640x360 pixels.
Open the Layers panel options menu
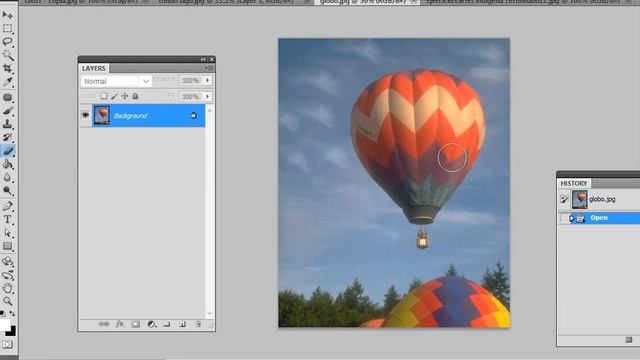tap(209, 68)
